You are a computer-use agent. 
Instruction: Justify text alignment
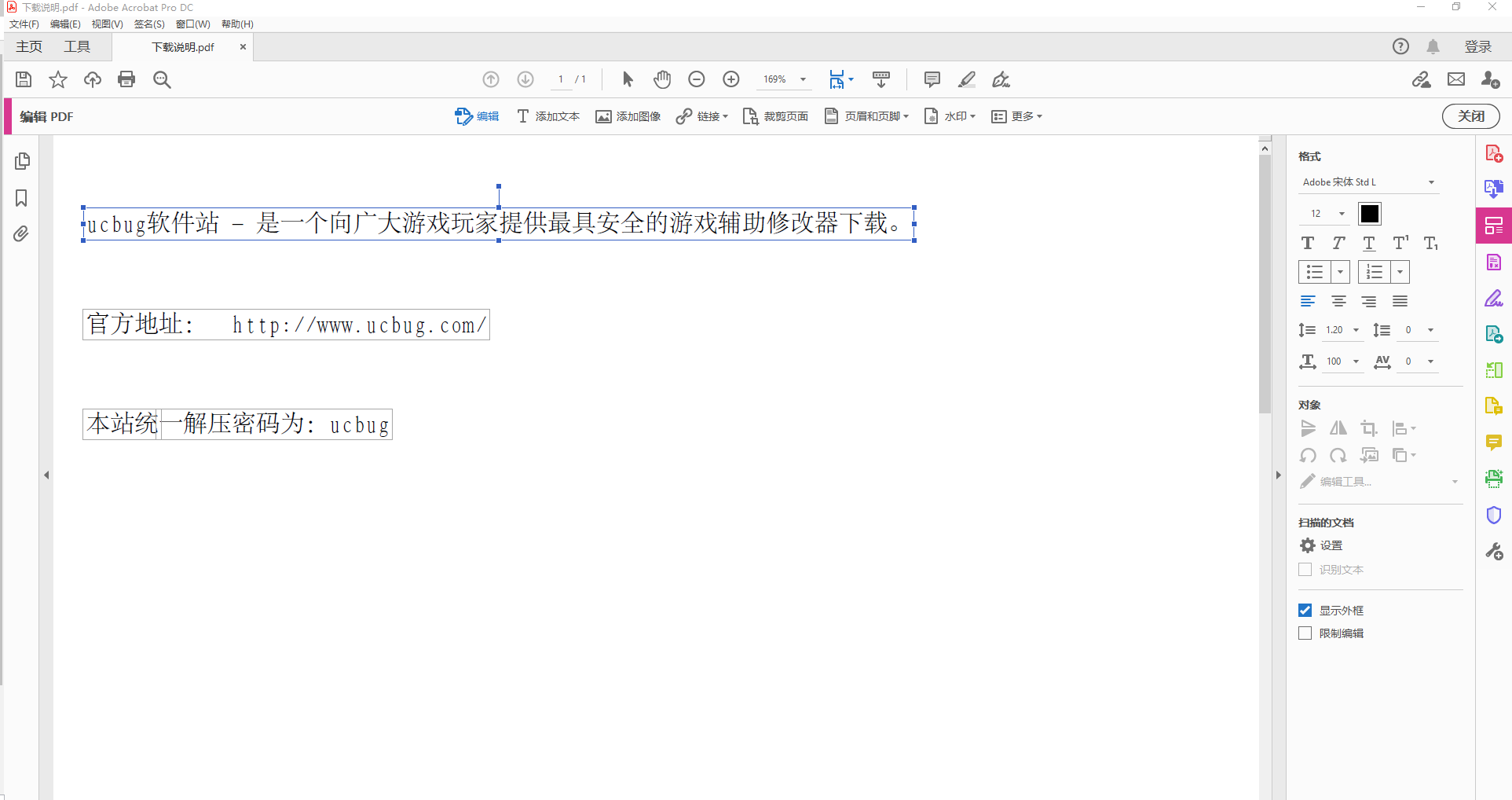[1400, 301]
